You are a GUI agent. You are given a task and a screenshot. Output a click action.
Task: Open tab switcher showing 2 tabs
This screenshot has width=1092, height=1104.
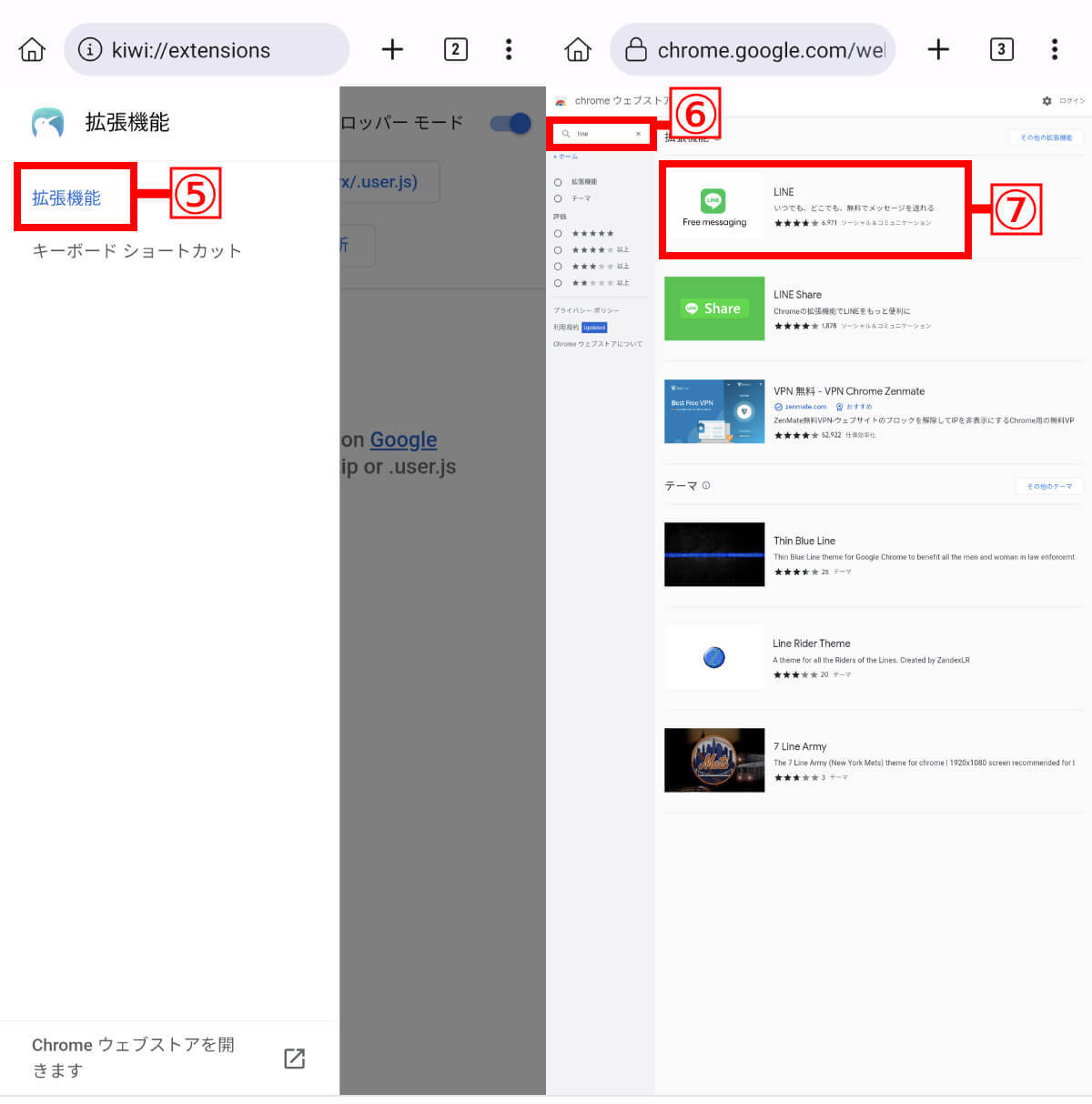pyautogui.click(x=456, y=49)
